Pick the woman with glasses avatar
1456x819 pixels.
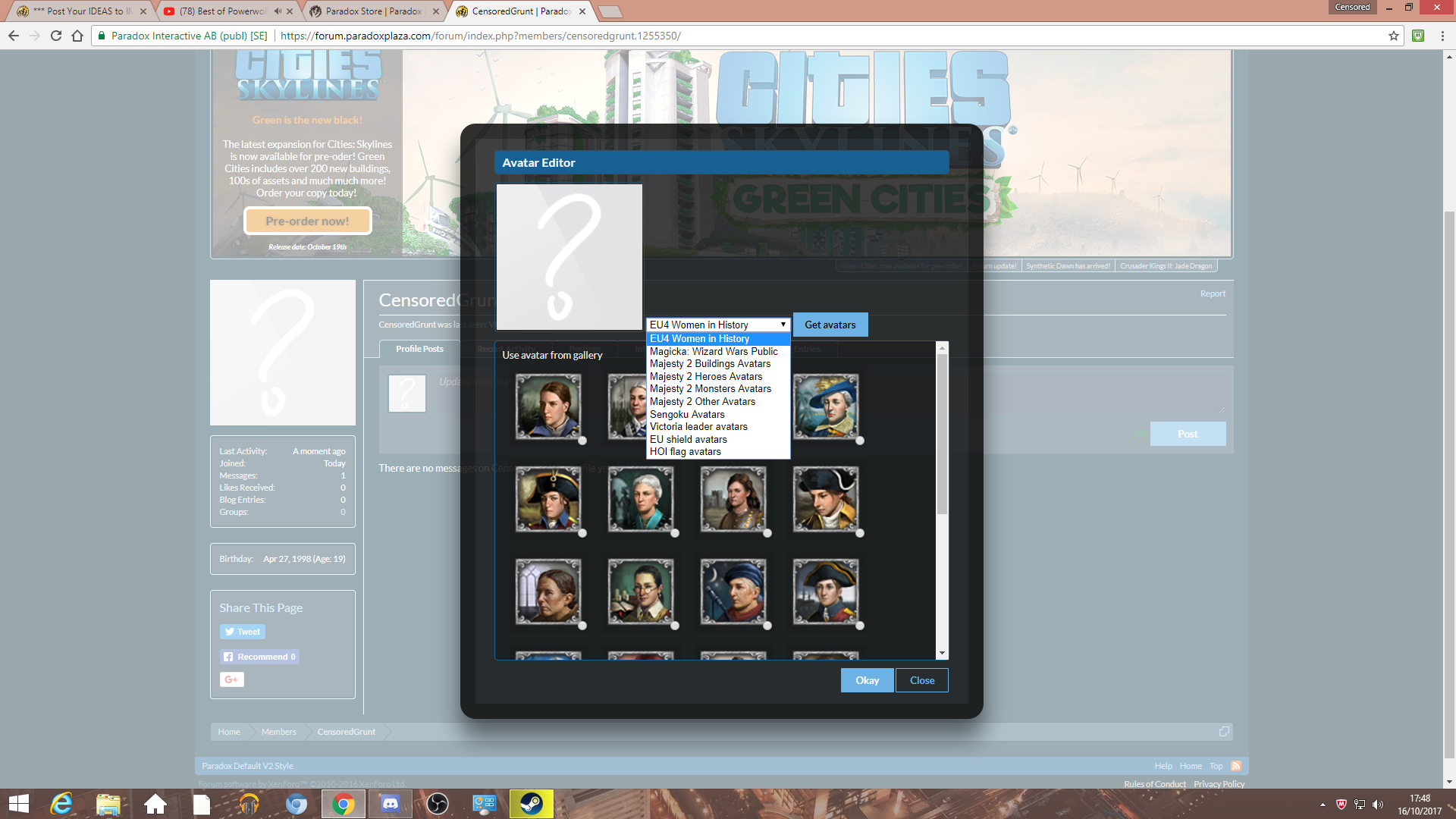pos(641,591)
